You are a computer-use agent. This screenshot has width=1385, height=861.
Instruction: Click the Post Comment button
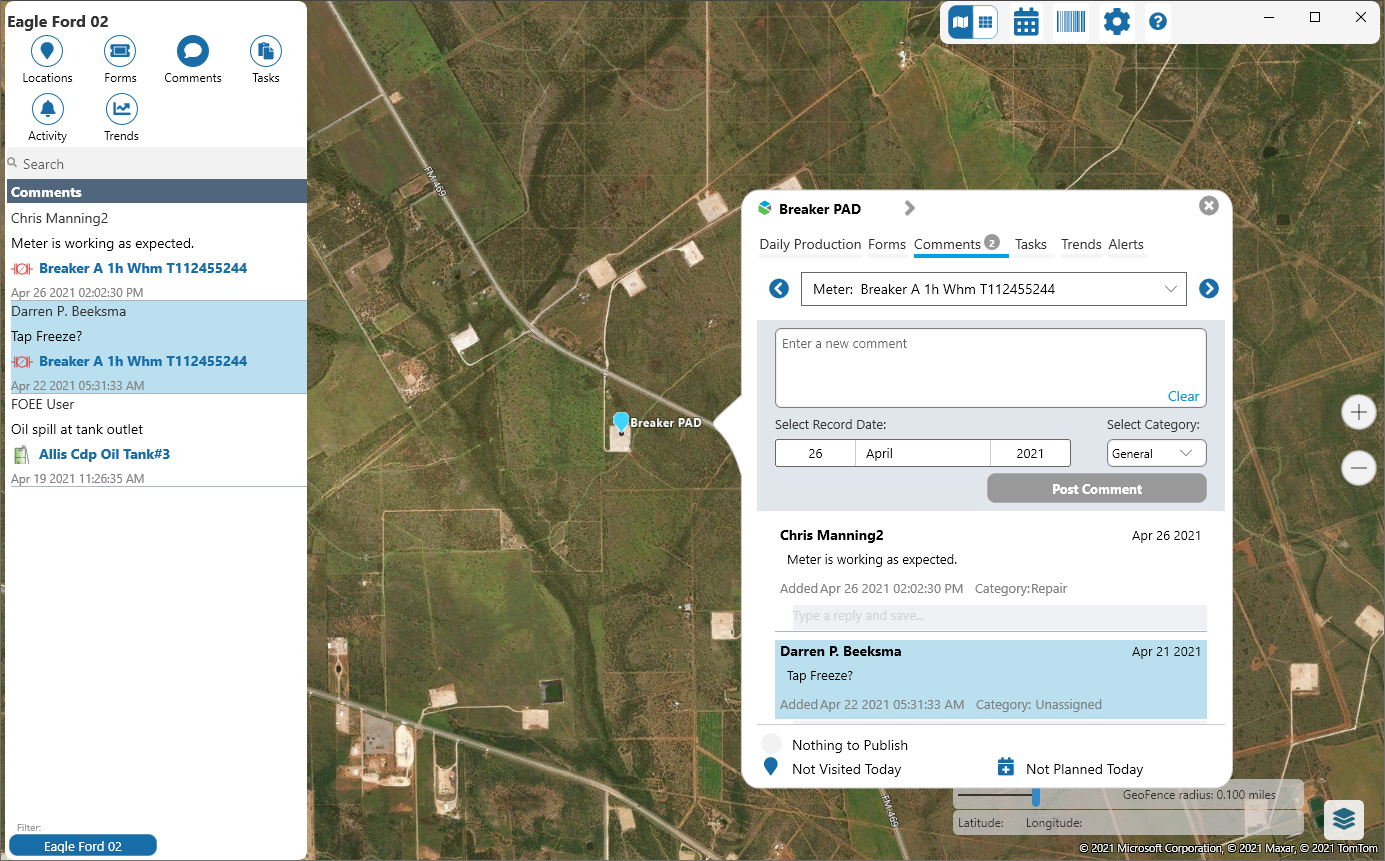1096,489
